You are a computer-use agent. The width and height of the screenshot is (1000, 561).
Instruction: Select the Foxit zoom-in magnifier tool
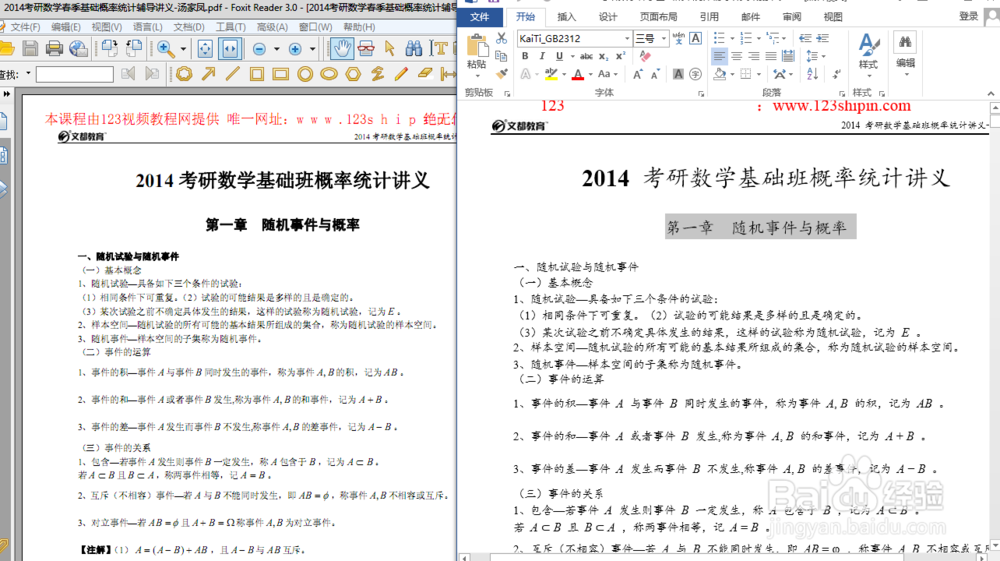coord(166,48)
